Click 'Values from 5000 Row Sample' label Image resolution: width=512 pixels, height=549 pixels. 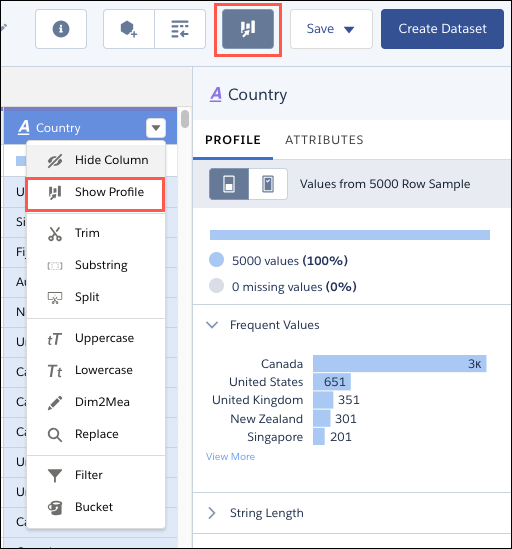point(385,184)
